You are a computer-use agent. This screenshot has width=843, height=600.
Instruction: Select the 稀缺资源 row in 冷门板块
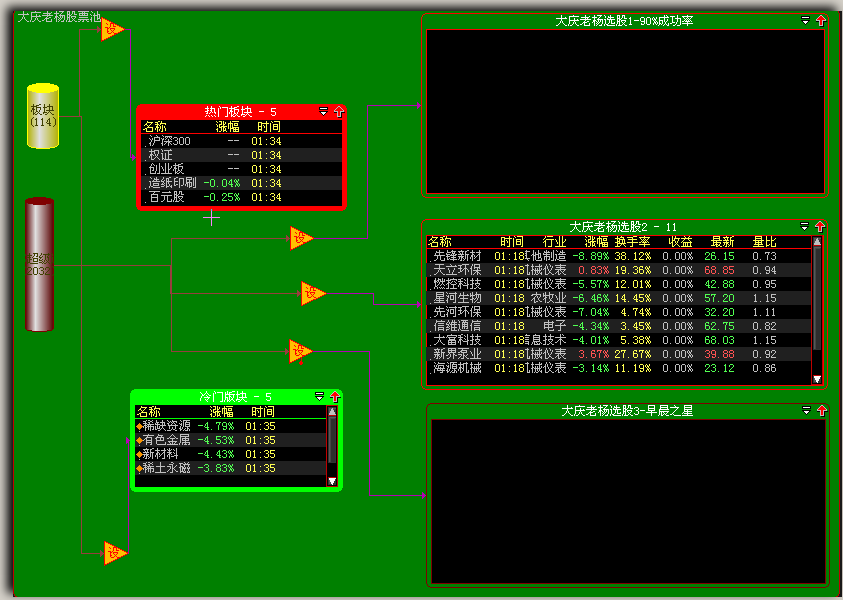point(231,426)
